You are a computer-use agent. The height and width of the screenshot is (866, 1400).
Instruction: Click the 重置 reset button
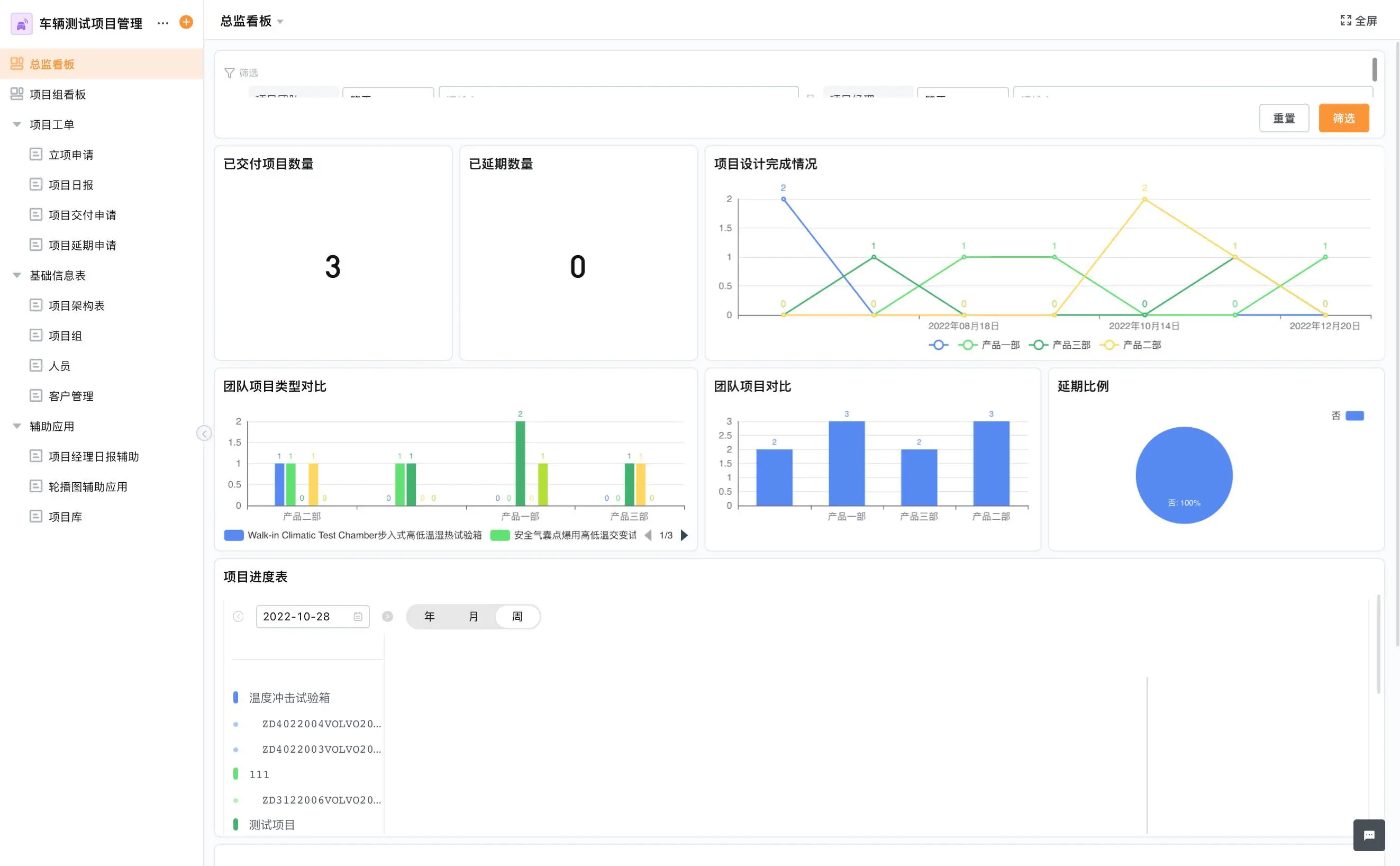click(x=1283, y=119)
